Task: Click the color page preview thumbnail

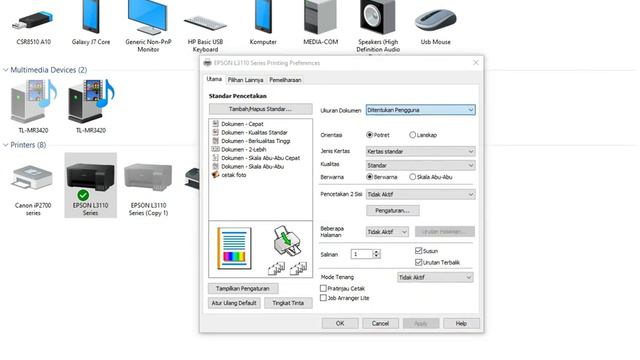Action: (234, 248)
